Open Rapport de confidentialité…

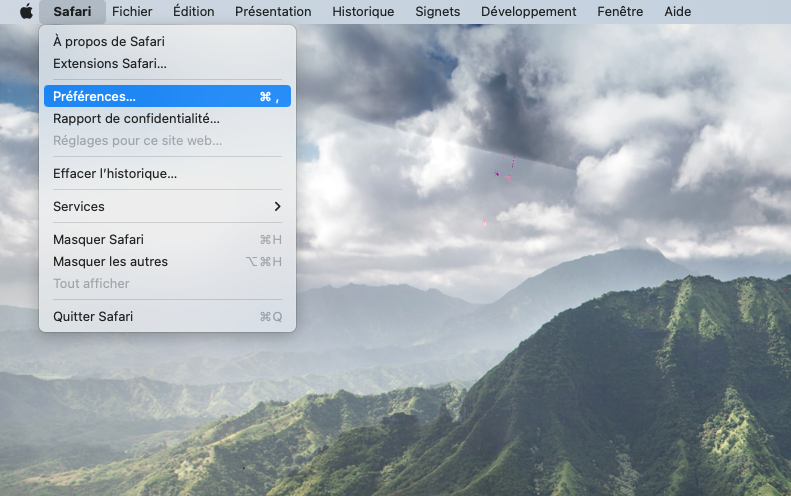tap(167, 119)
